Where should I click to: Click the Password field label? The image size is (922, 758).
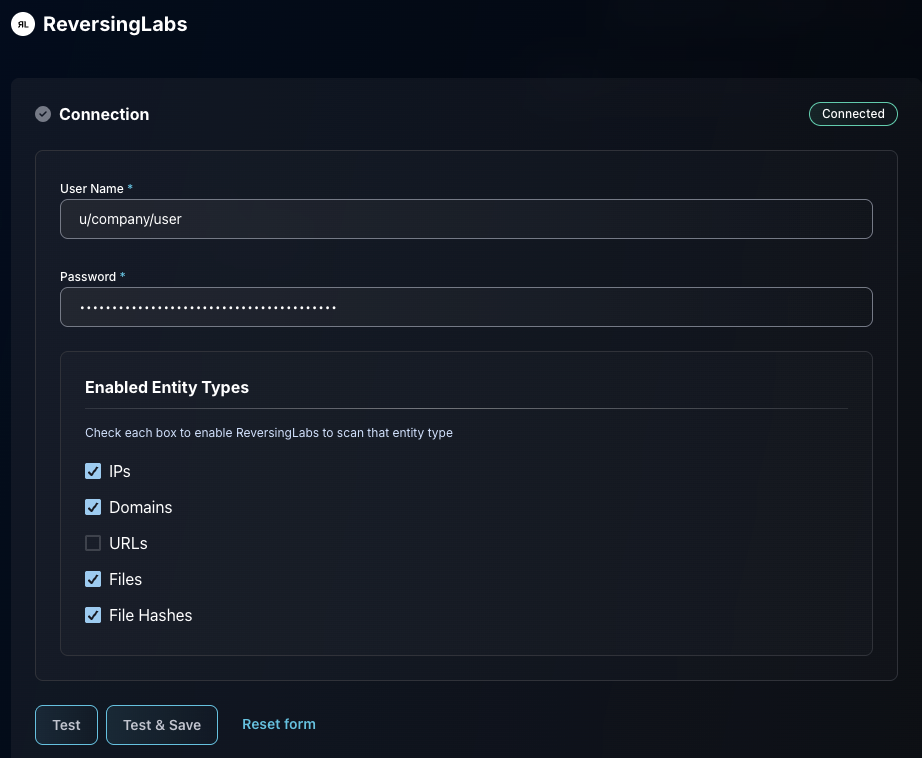[88, 276]
